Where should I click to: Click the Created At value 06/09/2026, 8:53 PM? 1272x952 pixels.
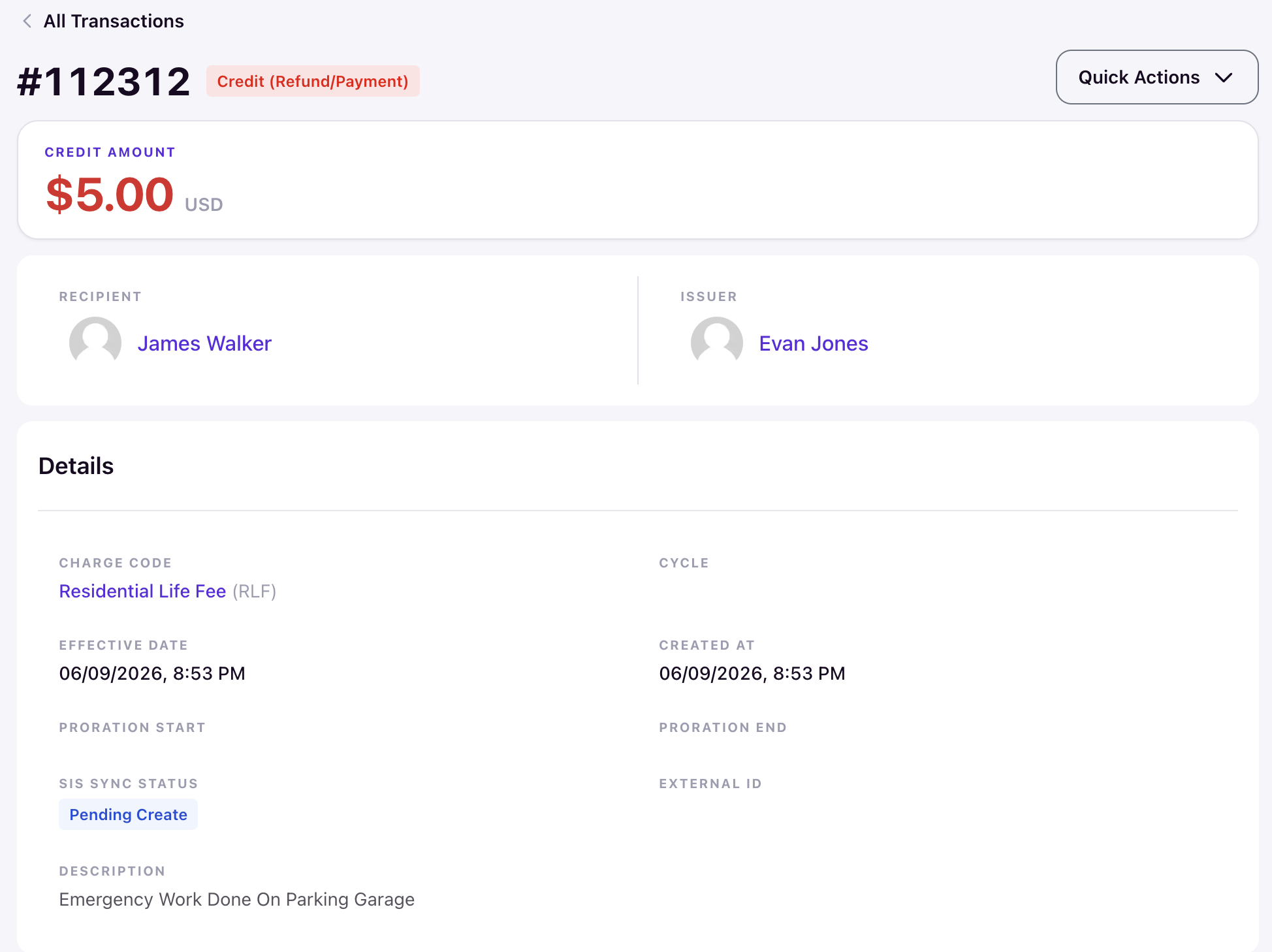752,673
